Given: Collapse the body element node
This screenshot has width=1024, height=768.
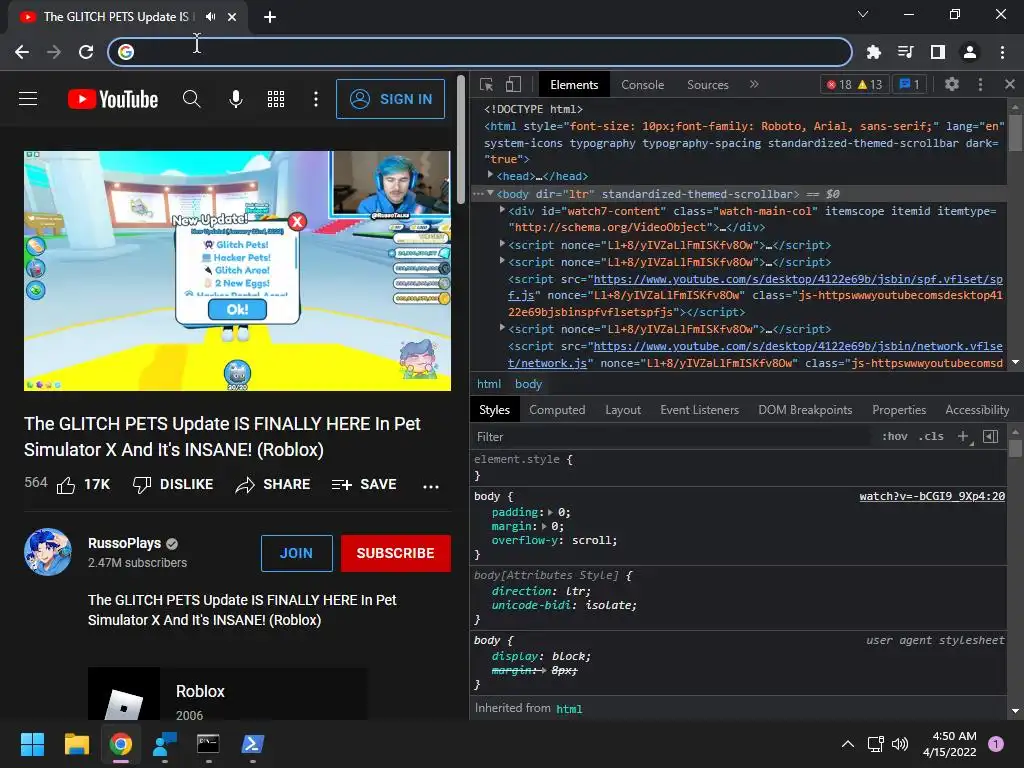Looking at the screenshot, I should [490, 193].
